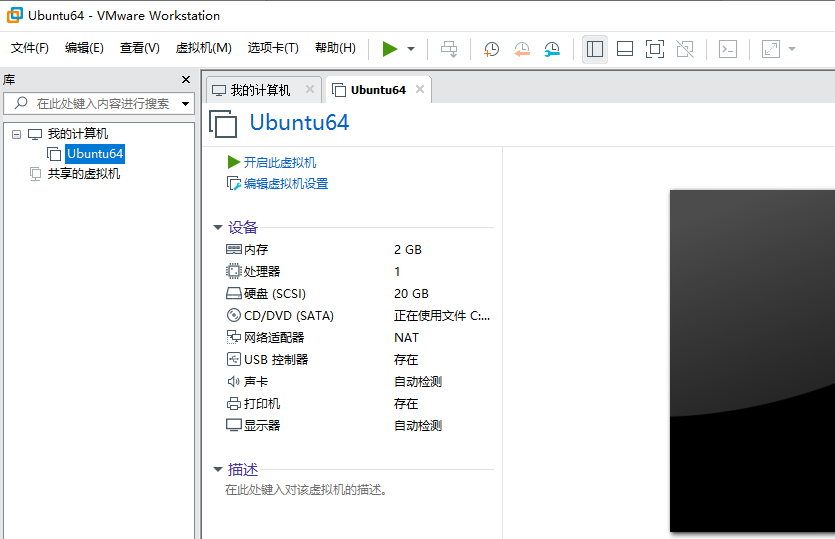Click the VM screen preview thumbnail

(x=752, y=361)
